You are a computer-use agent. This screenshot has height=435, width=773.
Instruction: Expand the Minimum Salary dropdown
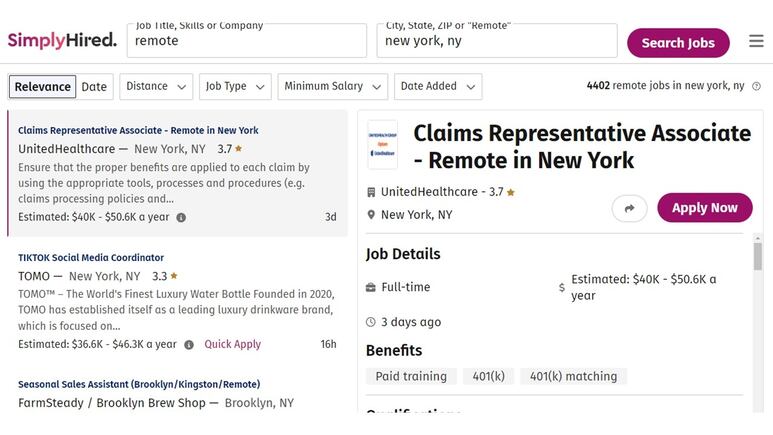tap(333, 87)
